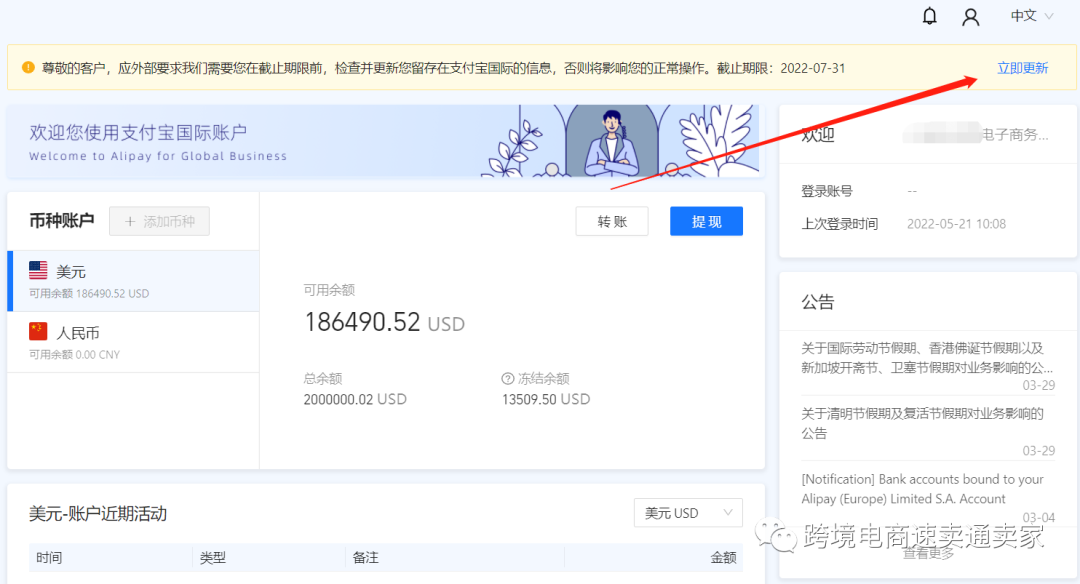The image size is (1080, 584).
Task: Click the 公告 announcements heading
Action: click(818, 302)
